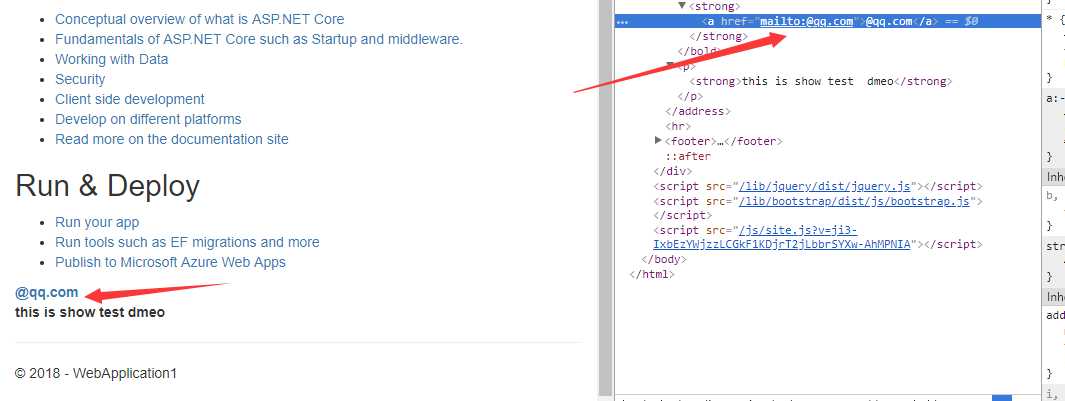The height and width of the screenshot is (401, 1065).
Task: Select the ::after pseudo-element node
Action: point(687,156)
